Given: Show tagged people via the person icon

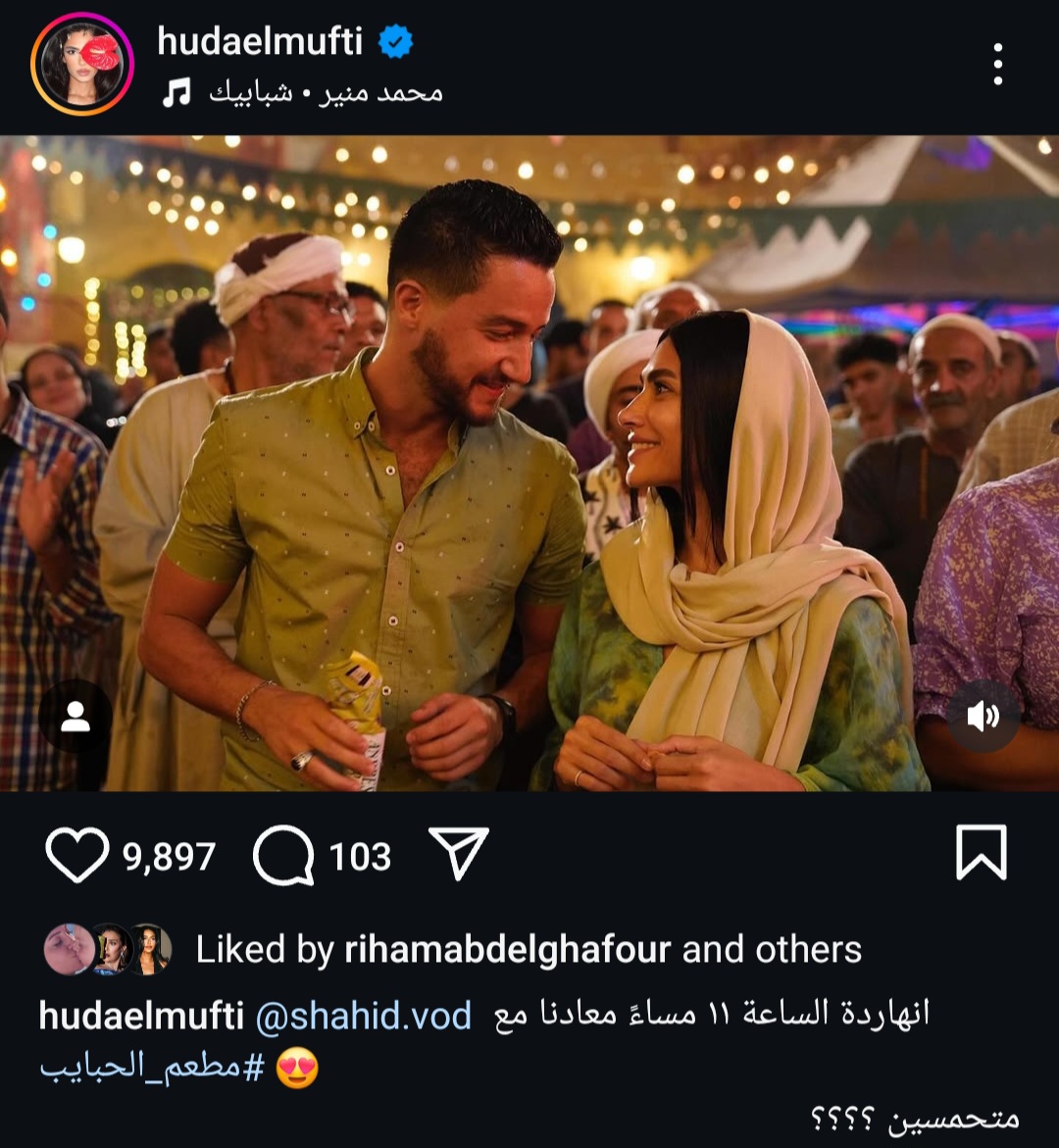Looking at the screenshot, I should (x=75, y=716).
